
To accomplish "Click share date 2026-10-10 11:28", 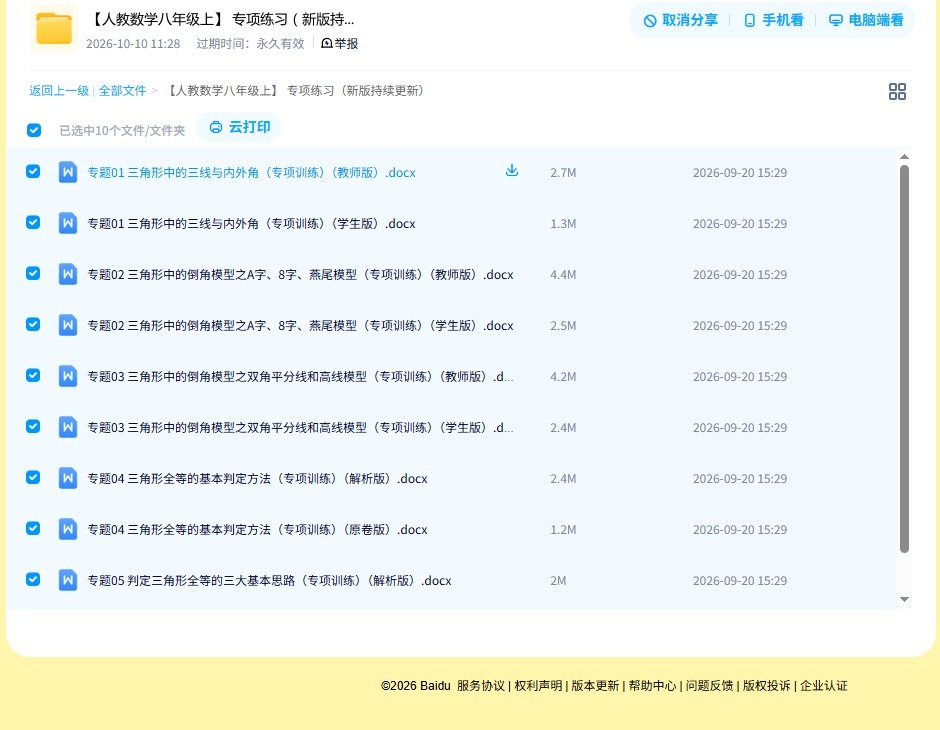I will click(x=133, y=44).
